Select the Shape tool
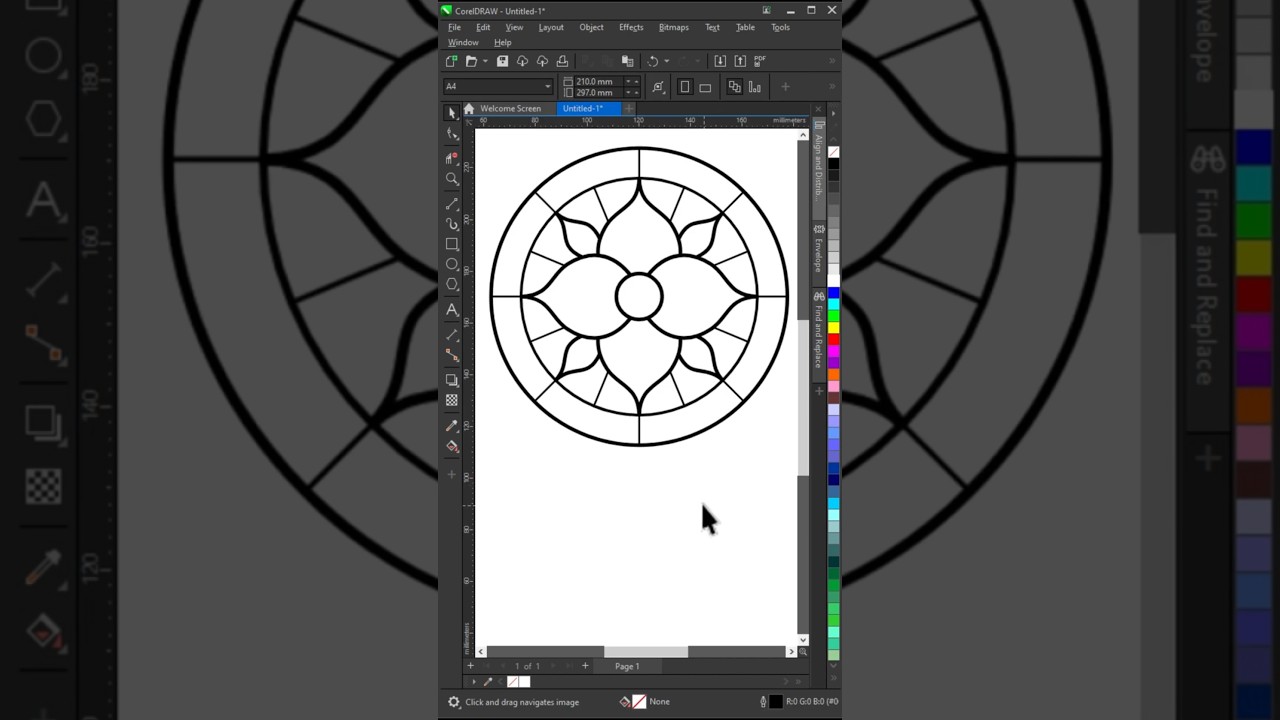Viewport: 1280px width, 720px height. [x=452, y=134]
